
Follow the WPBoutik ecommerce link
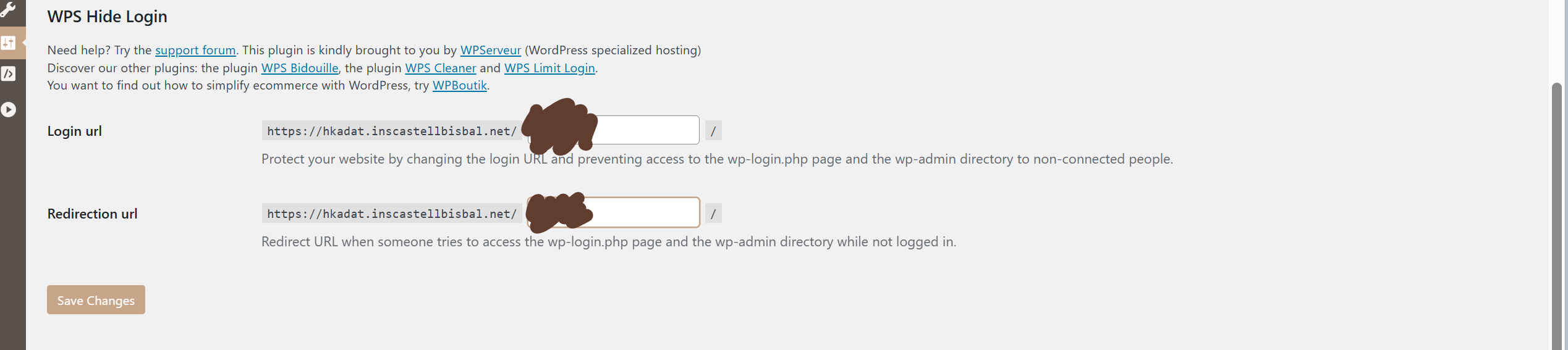460,85
